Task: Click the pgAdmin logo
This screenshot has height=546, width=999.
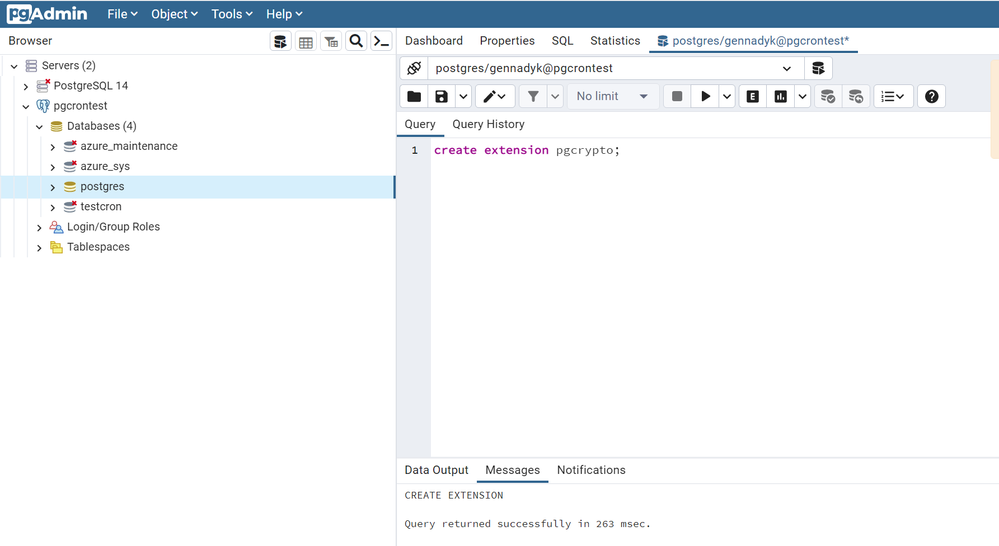Action: tap(47, 13)
